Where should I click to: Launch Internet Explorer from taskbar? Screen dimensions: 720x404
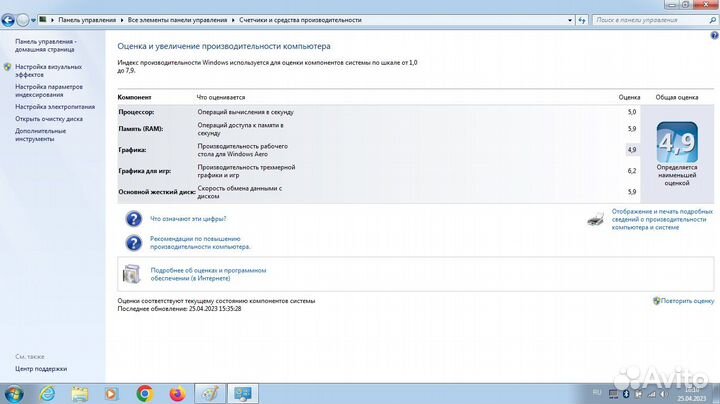[47, 394]
